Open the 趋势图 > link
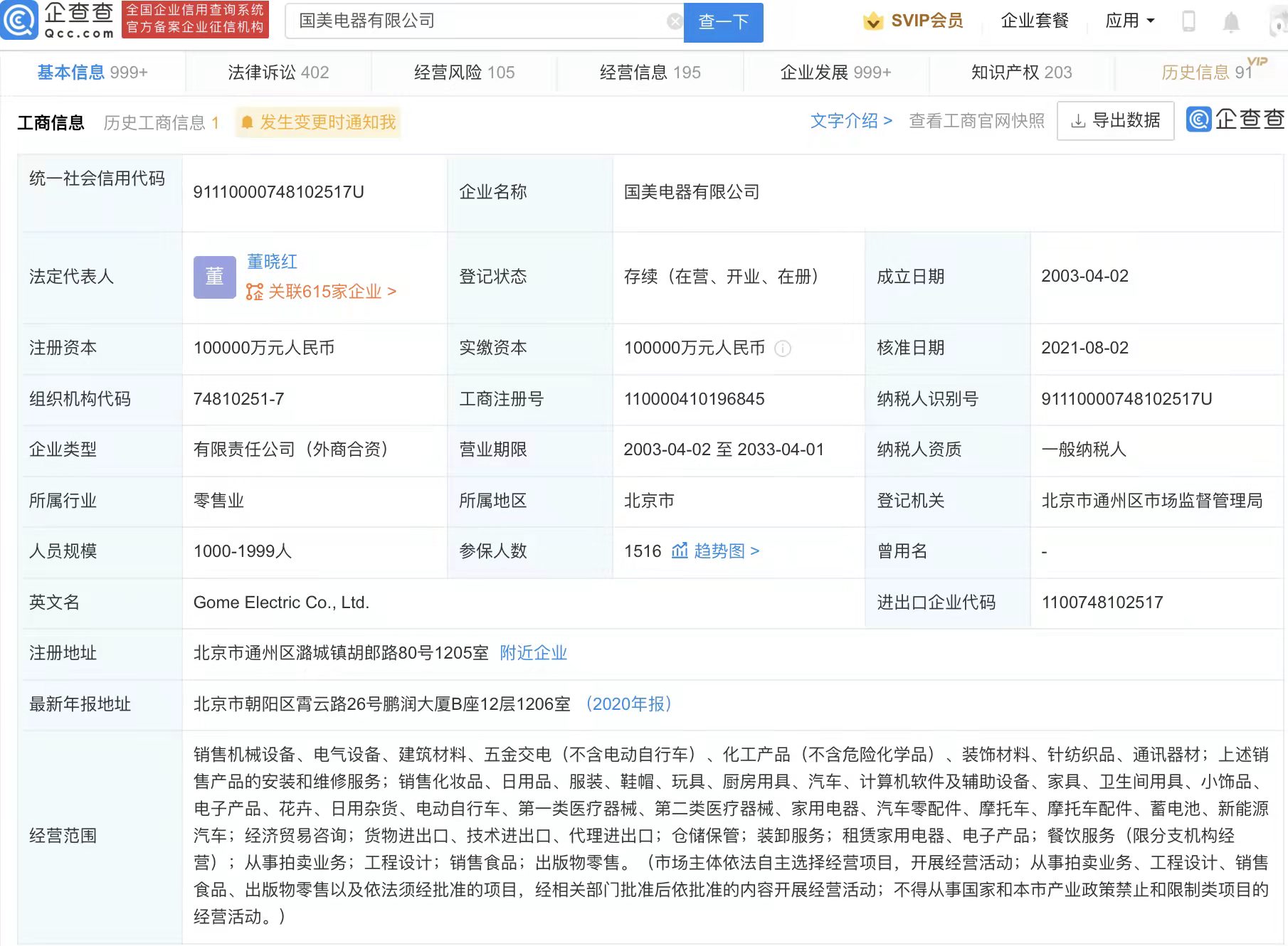This screenshot has width=1288, height=946. (727, 551)
